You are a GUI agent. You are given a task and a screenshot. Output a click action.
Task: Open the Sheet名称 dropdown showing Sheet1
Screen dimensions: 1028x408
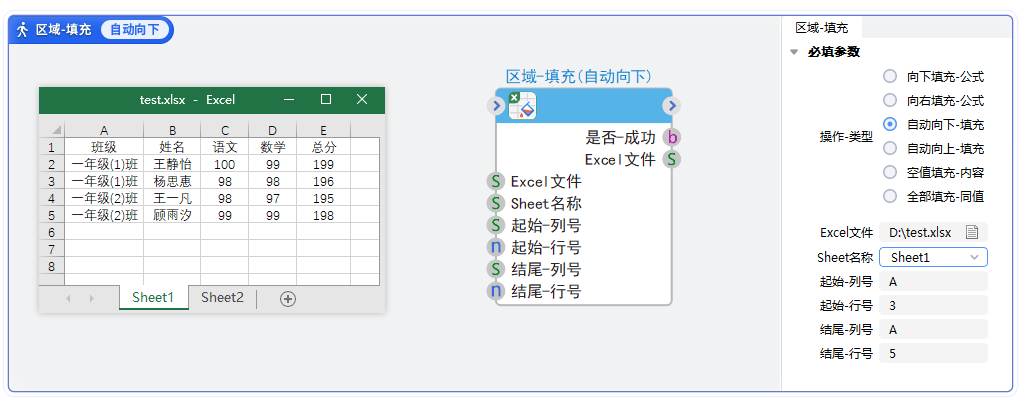coord(933,257)
